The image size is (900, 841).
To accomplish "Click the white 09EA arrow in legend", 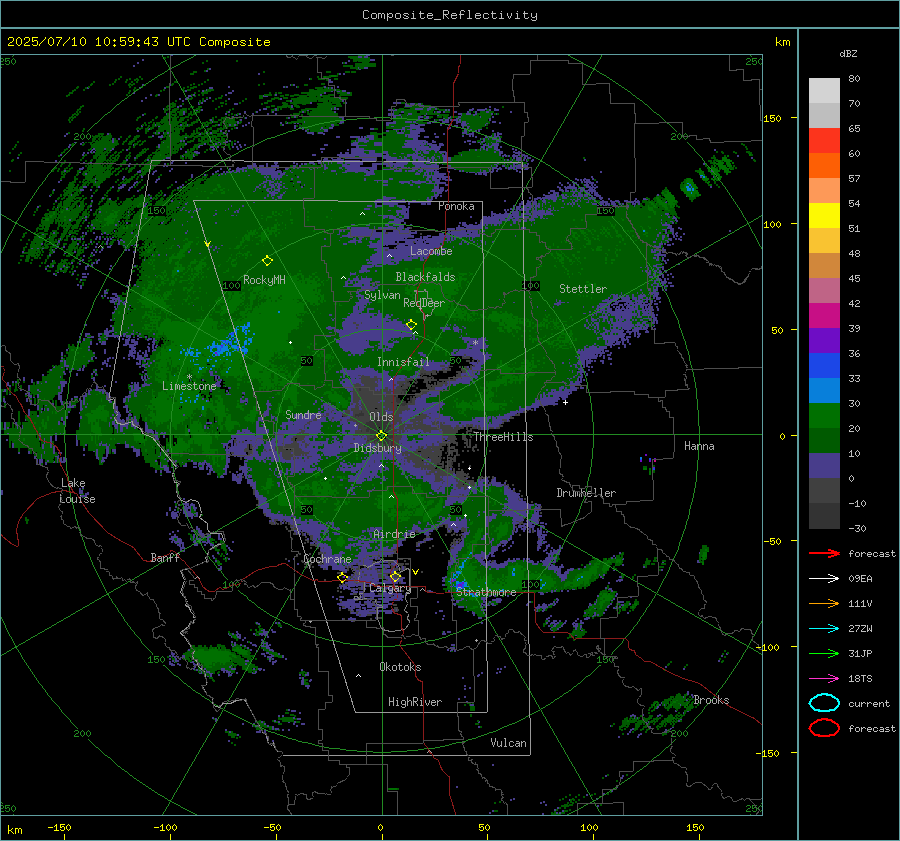I will coord(824,579).
